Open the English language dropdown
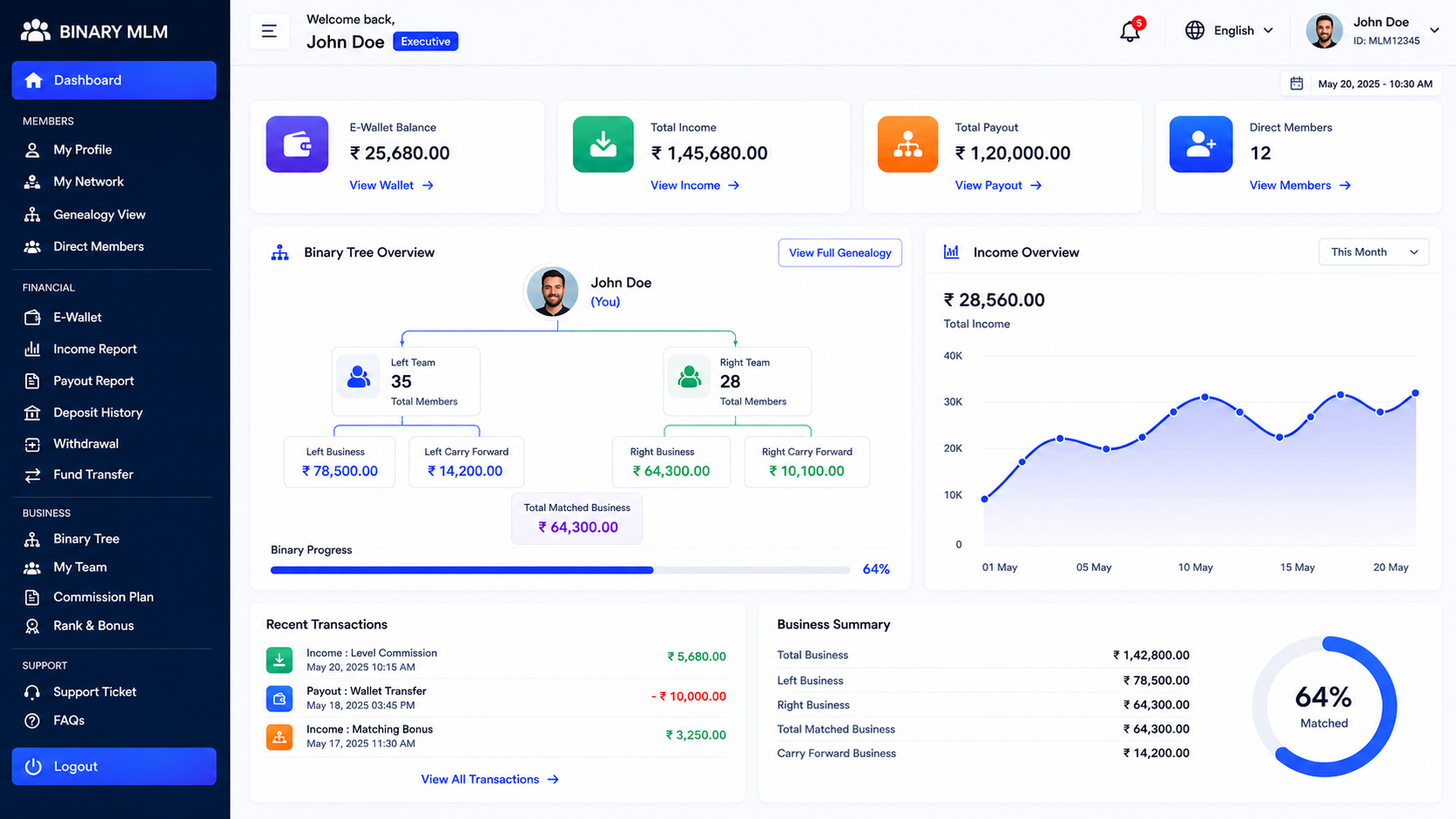 pos(1230,30)
